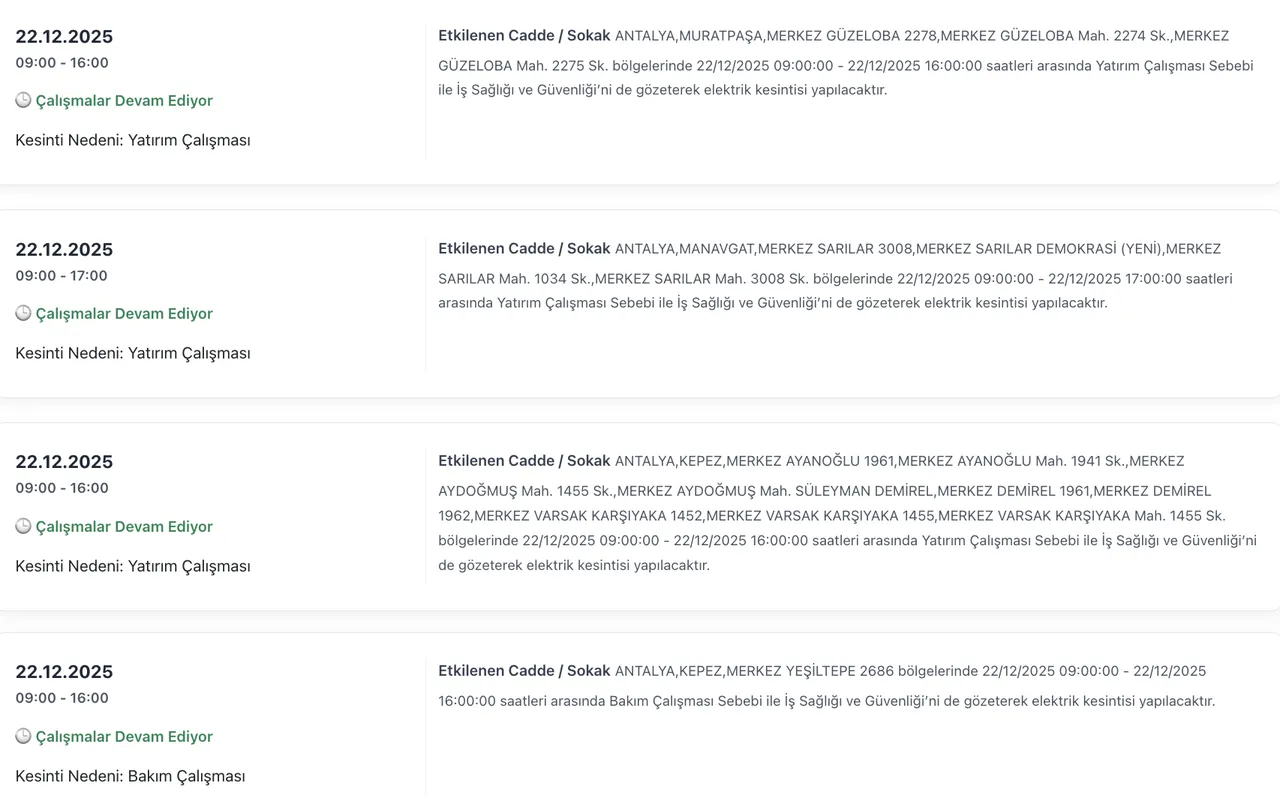
Task: Click the clock icon in the Manavgat Sarılar card
Action: click(x=23, y=314)
